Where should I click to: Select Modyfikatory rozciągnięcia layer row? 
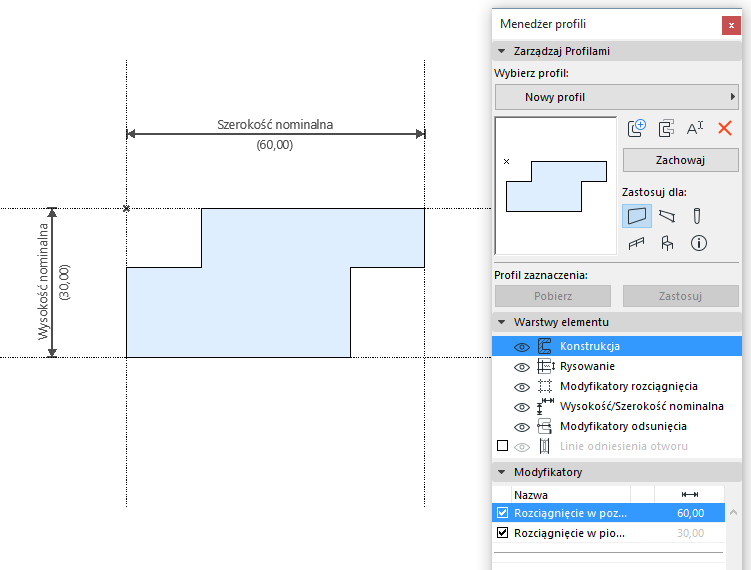(x=617, y=386)
